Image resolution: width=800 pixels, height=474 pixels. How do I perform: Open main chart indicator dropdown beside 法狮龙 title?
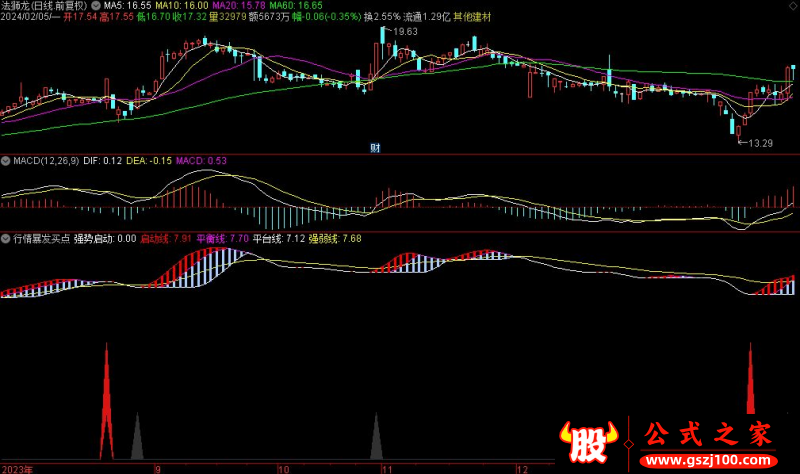coord(95,6)
